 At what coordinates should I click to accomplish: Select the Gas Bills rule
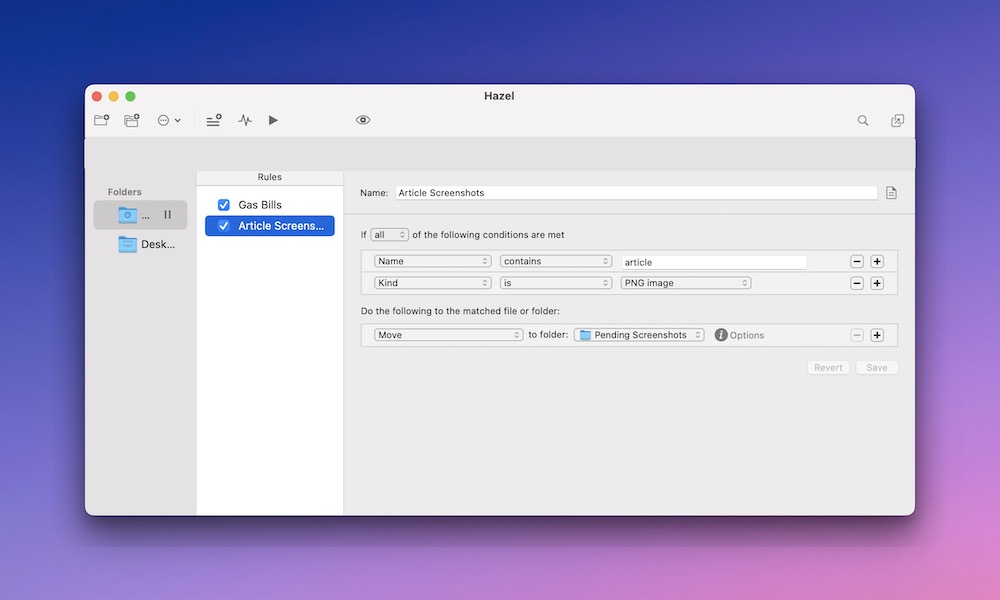click(260, 205)
